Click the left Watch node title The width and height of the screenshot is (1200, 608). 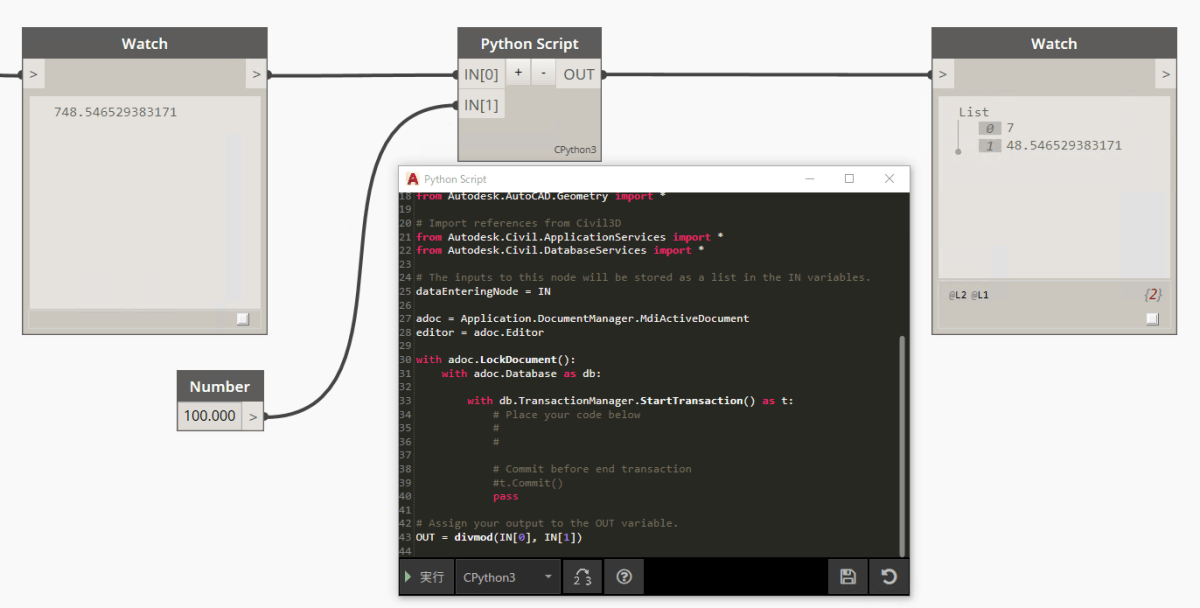(145, 44)
